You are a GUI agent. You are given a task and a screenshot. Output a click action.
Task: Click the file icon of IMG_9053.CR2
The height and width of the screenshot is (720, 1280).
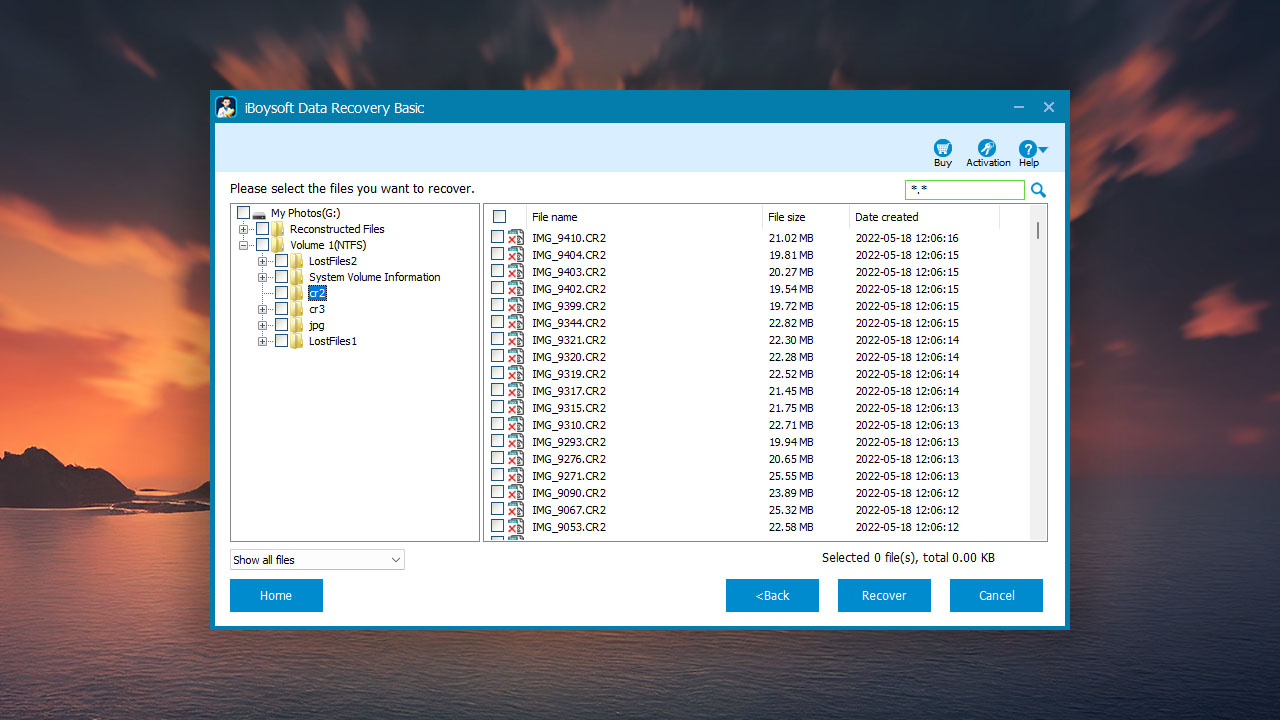pos(516,527)
